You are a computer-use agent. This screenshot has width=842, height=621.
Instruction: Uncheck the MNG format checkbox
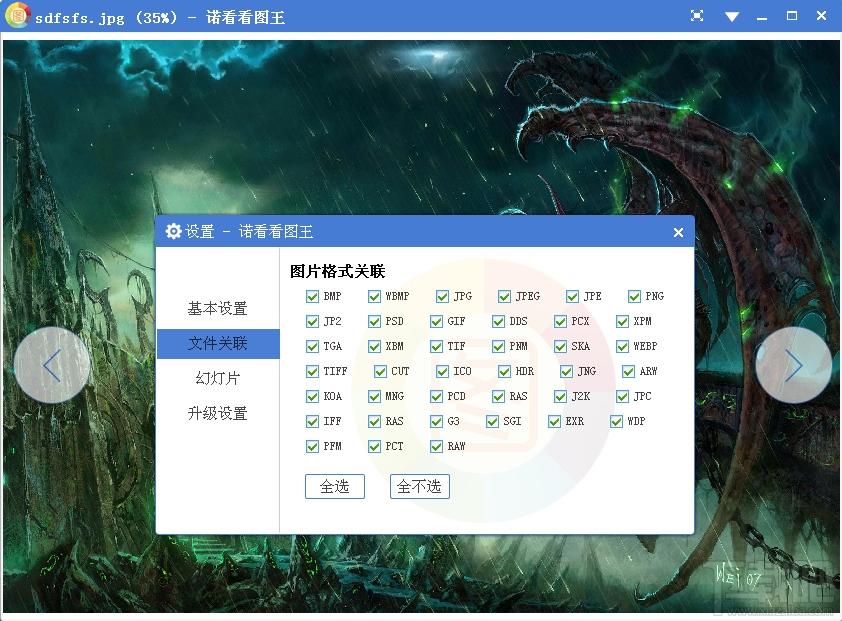pos(374,396)
